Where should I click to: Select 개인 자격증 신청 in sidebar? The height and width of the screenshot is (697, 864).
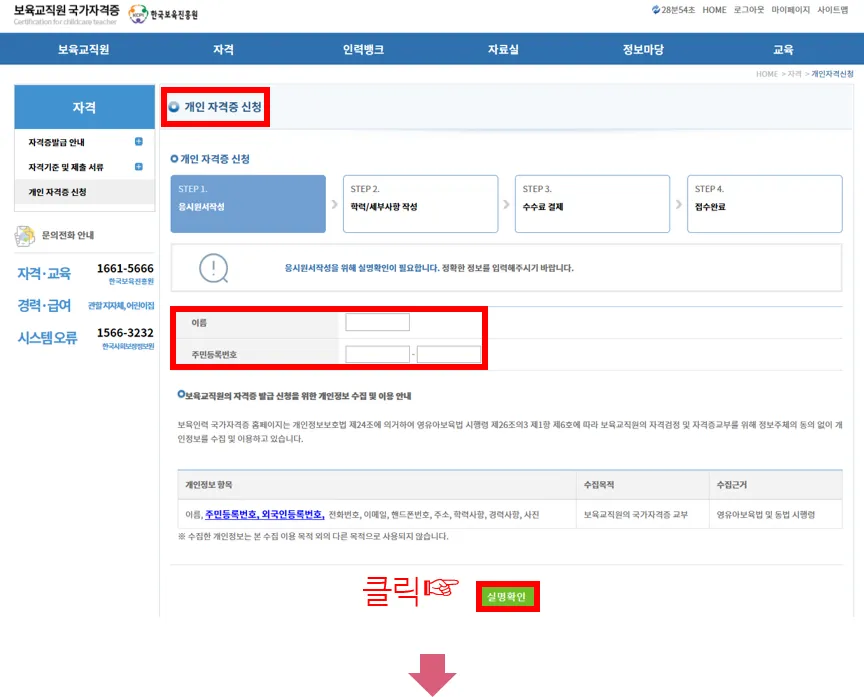pyautogui.click(x=57, y=192)
